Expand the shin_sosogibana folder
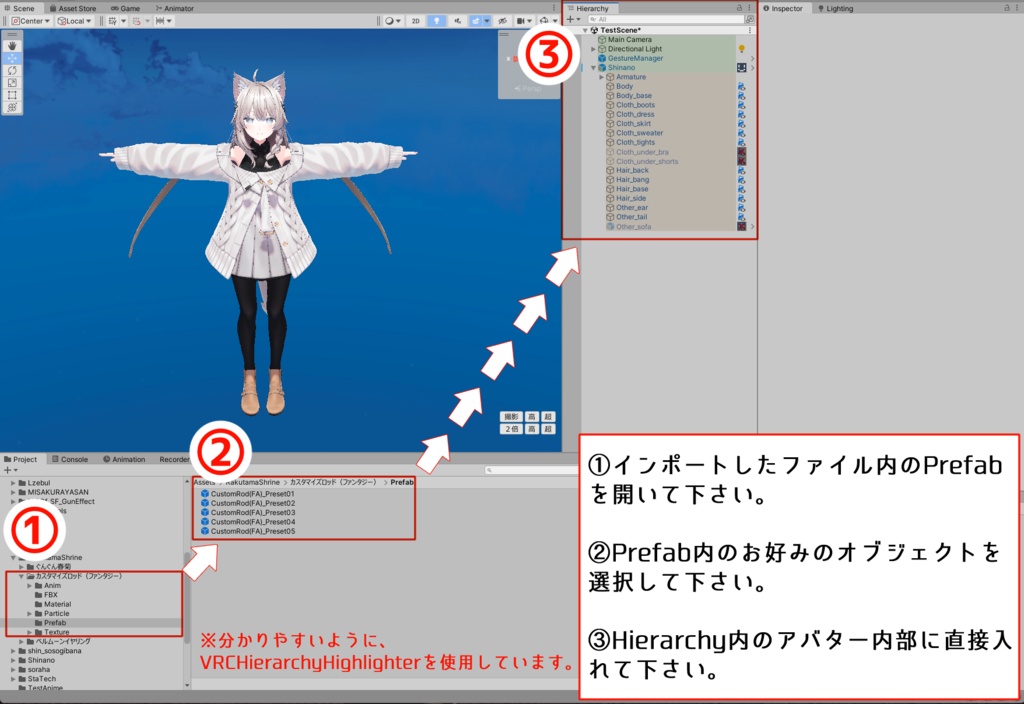The image size is (1024, 704). click(x=13, y=651)
